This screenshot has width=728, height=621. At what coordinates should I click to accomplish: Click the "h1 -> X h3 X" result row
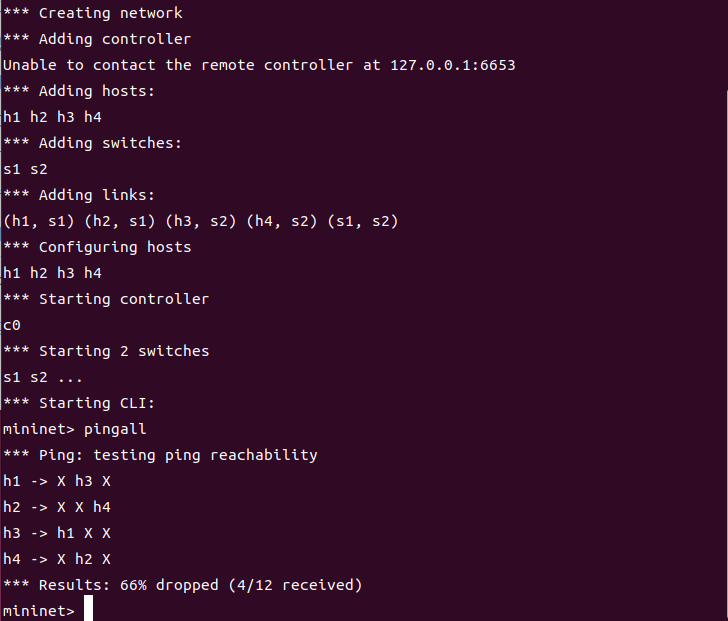(56, 481)
